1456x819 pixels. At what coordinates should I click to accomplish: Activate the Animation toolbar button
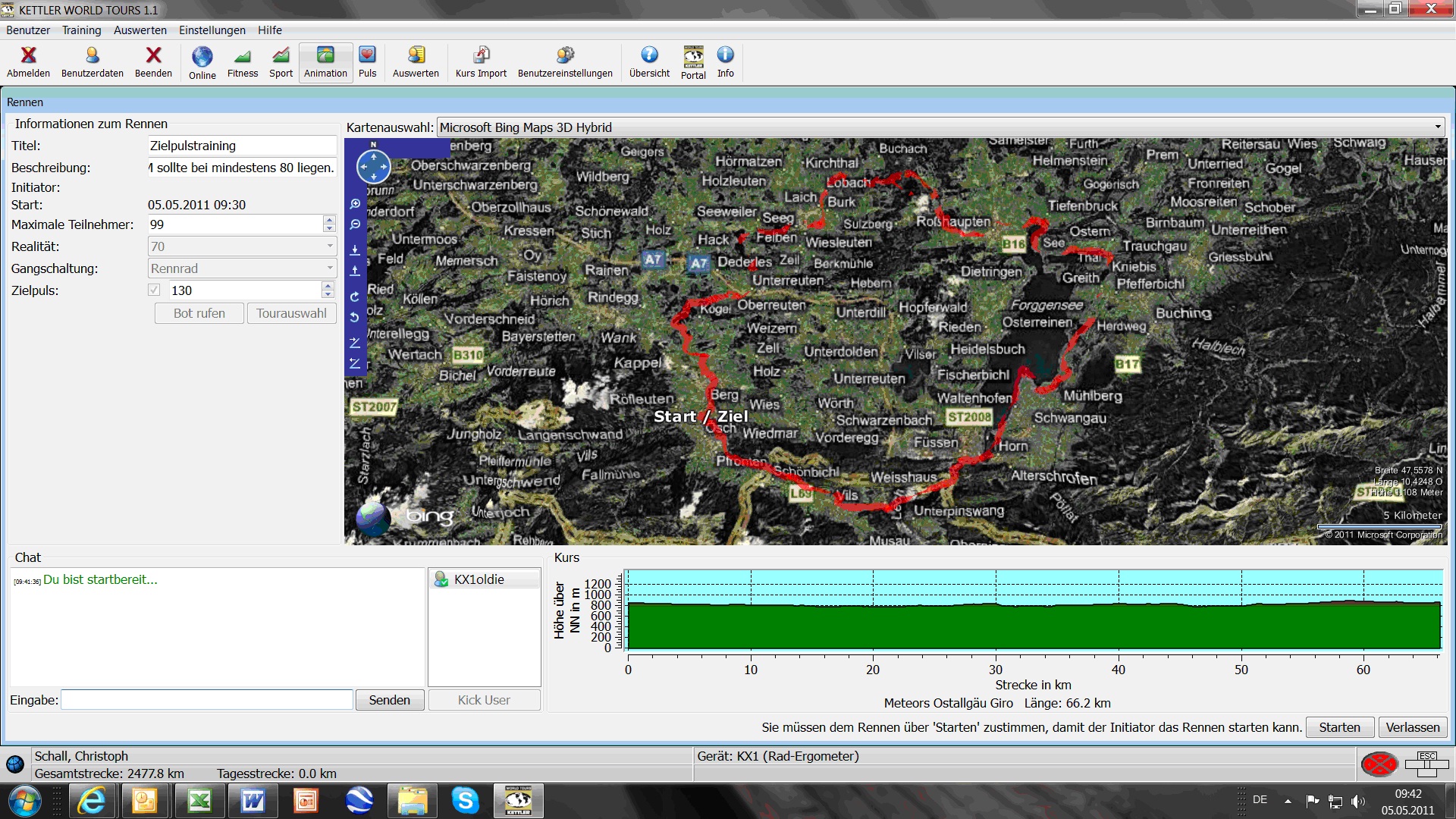[325, 62]
